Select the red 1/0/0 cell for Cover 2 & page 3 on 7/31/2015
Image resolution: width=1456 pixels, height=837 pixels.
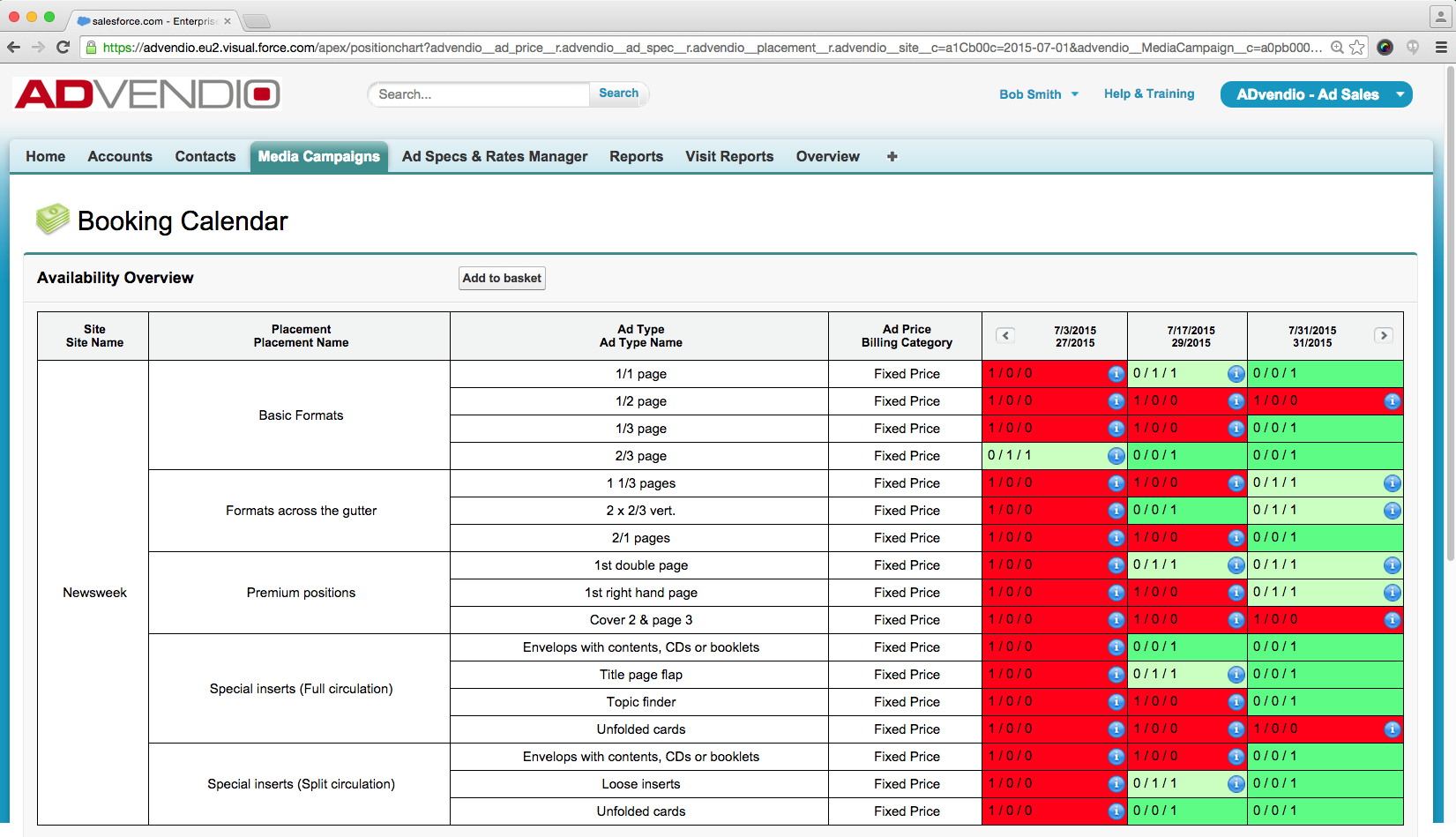coord(1314,620)
